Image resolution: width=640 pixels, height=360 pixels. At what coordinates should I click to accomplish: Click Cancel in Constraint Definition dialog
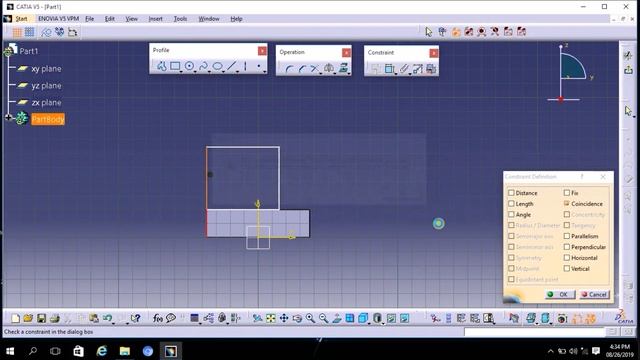click(594, 294)
